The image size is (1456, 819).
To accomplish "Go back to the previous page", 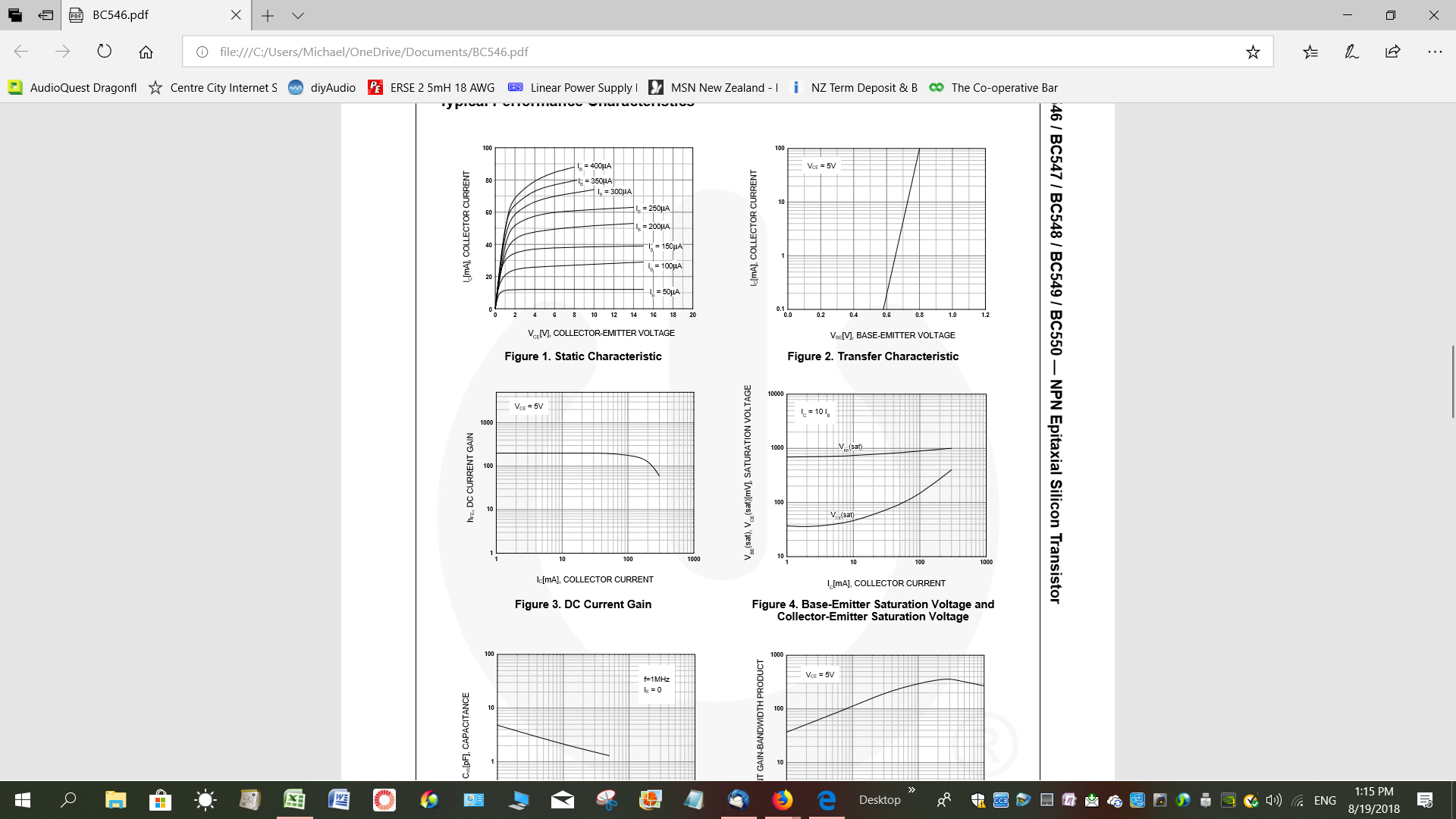I will tap(21, 52).
